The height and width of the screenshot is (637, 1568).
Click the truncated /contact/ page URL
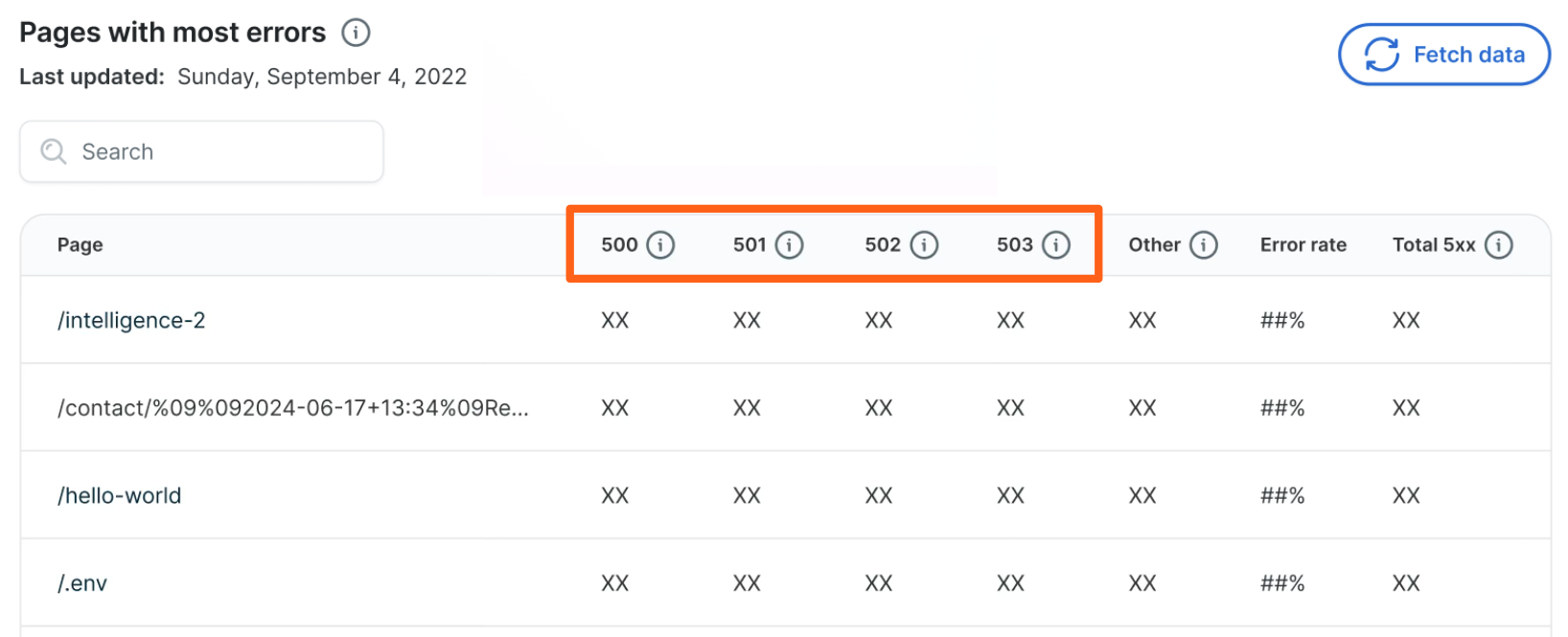click(x=292, y=408)
